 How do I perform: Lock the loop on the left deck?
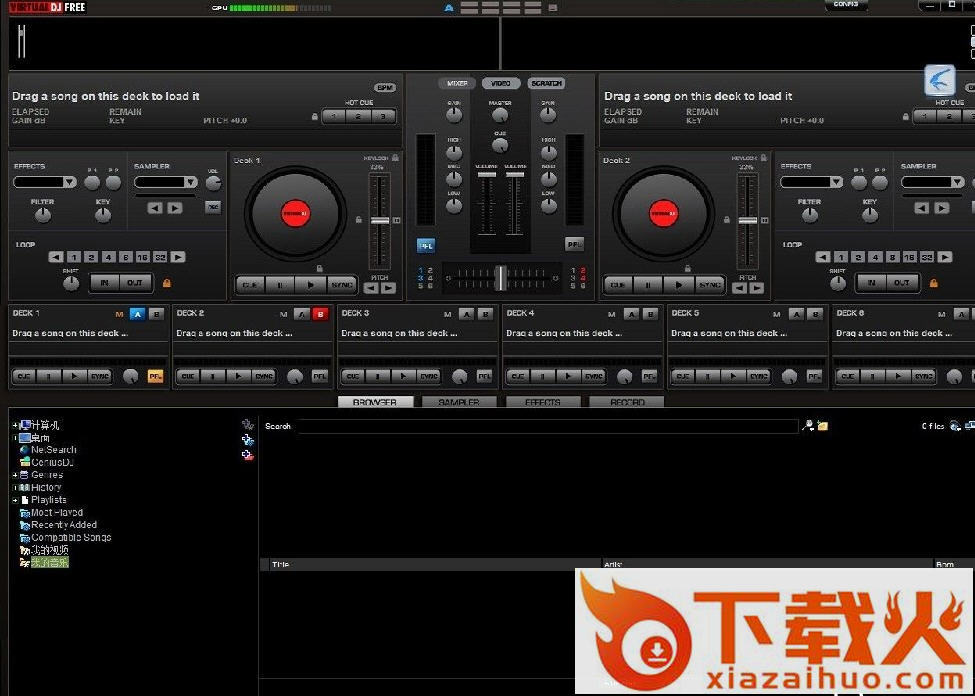coord(167,283)
